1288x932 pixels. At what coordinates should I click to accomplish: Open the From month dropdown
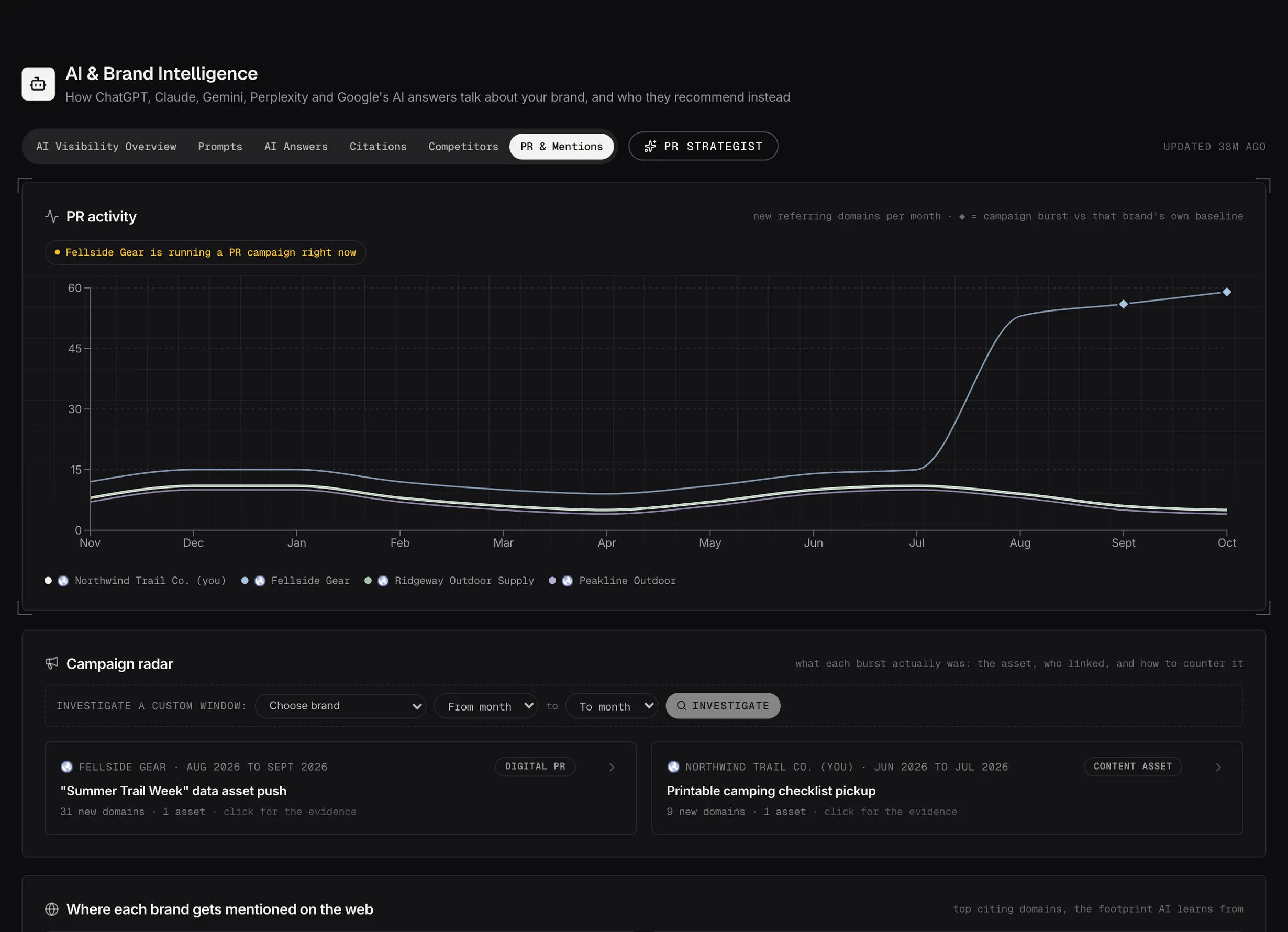485,706
